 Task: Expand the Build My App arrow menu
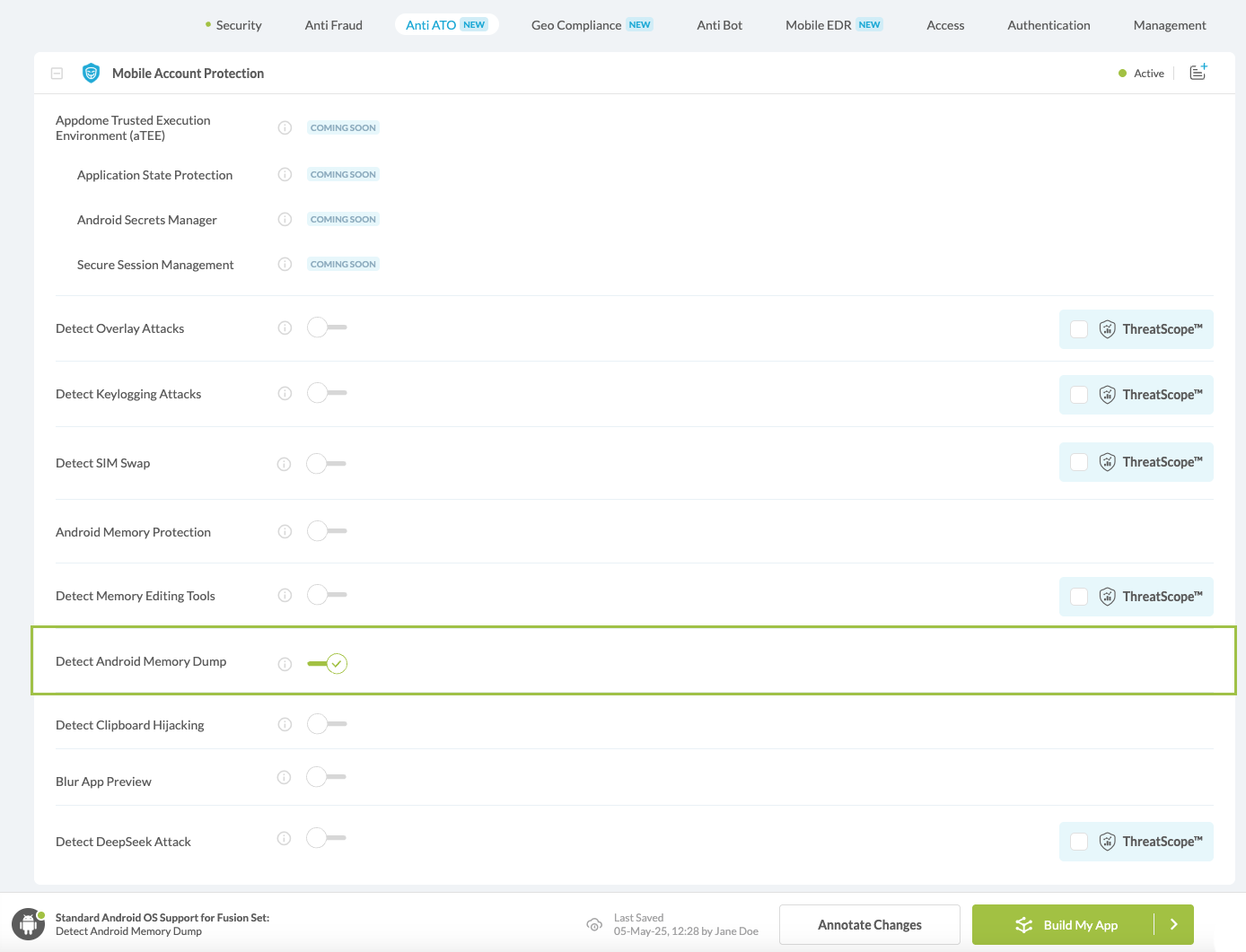[1173, 924]
